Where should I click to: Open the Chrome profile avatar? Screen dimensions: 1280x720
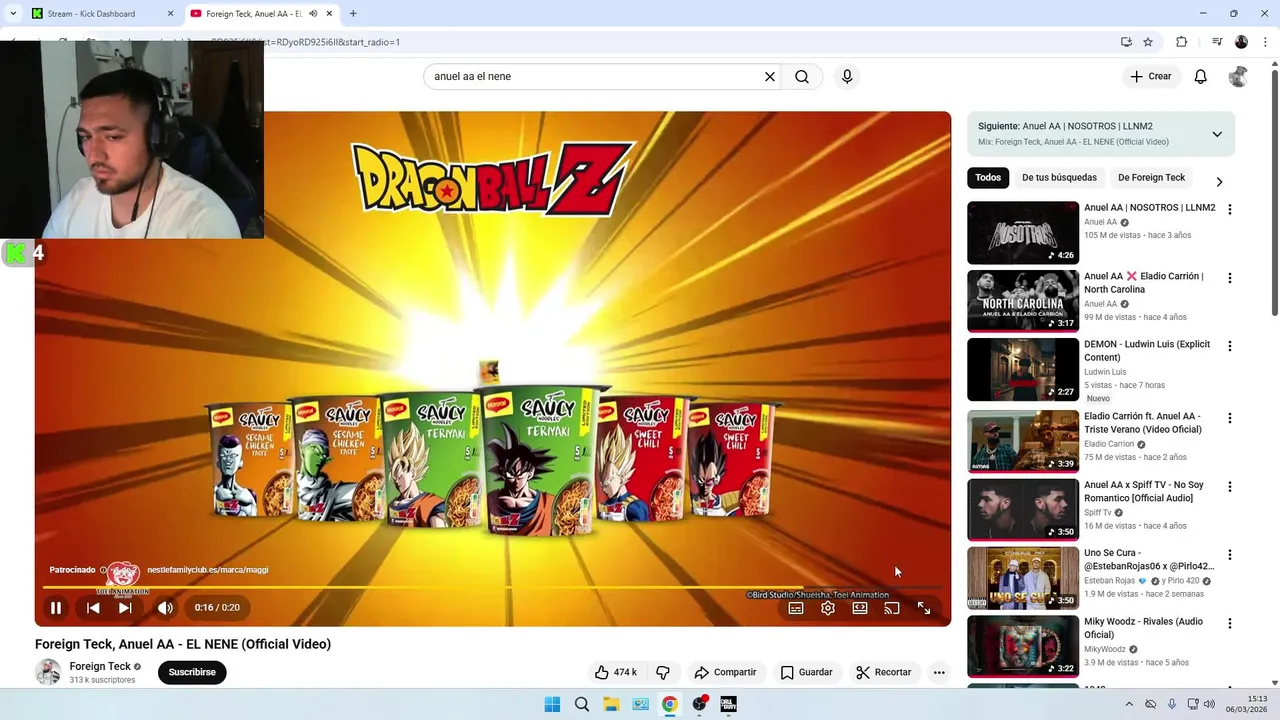pyautogui.click(x=1241, y=42)
